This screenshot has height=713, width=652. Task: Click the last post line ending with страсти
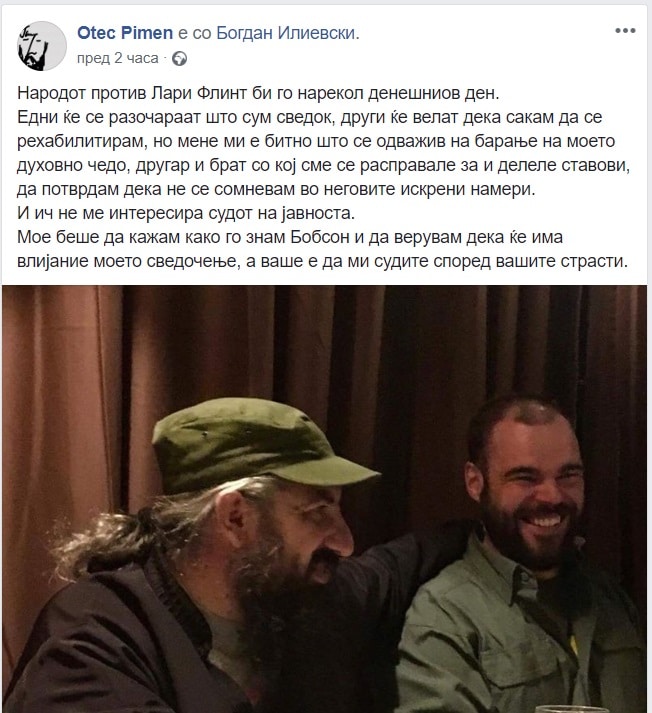[322, 261]
